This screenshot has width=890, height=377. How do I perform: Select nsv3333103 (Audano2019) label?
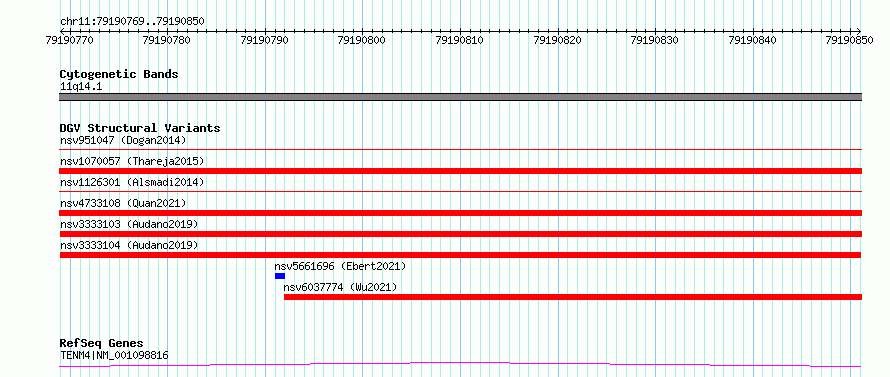[129, 224]
